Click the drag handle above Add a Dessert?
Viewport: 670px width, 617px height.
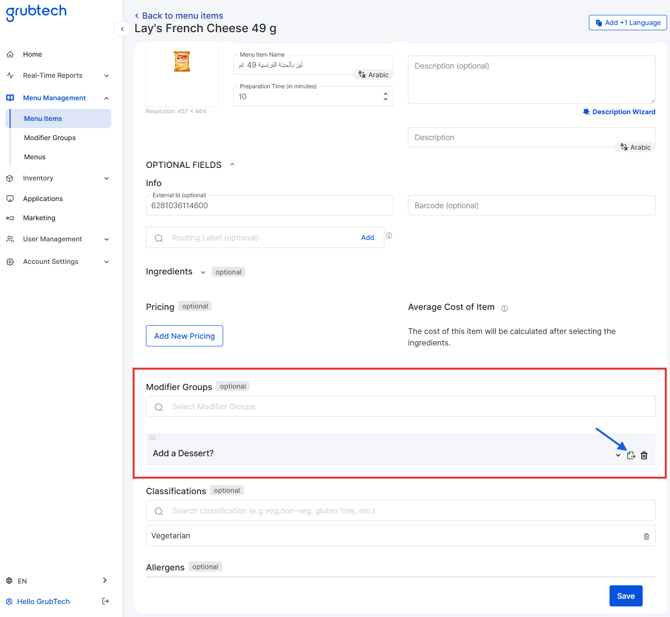153,438
